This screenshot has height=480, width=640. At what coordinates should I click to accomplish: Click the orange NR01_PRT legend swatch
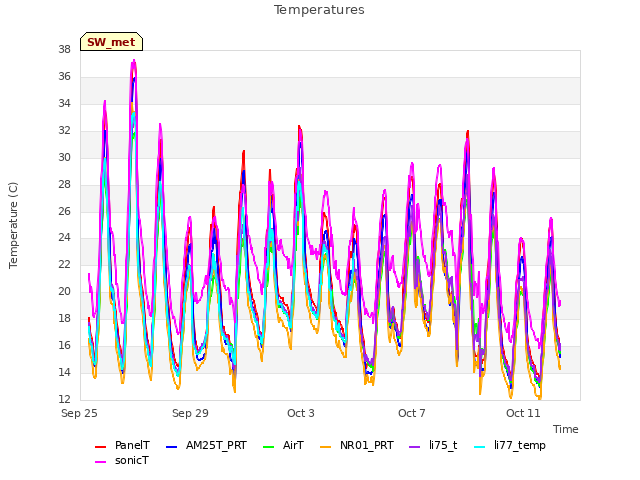click(x=326, y=447)
